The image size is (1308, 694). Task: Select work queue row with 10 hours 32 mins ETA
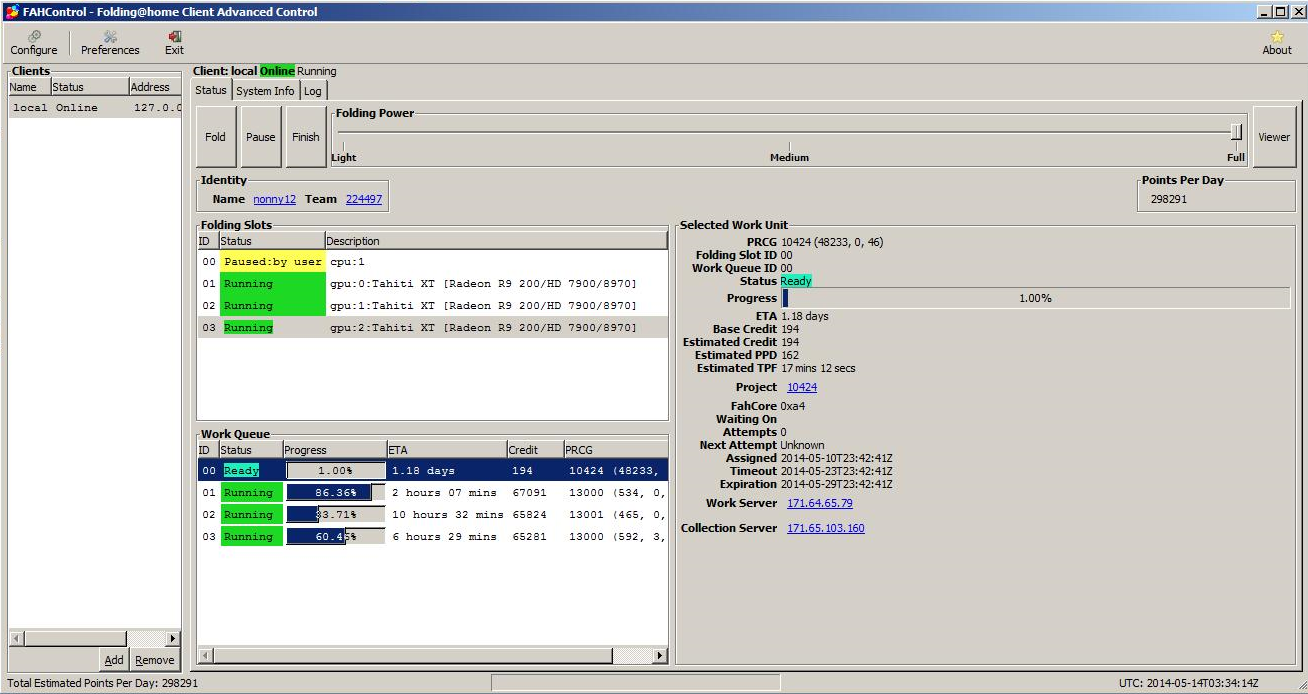click(432, 514)
